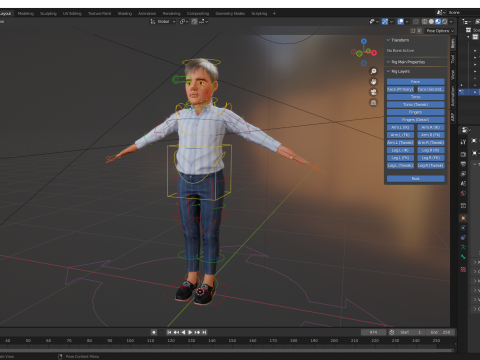
Task: Toggle the Torso rig layer
Action: (416, 97)
